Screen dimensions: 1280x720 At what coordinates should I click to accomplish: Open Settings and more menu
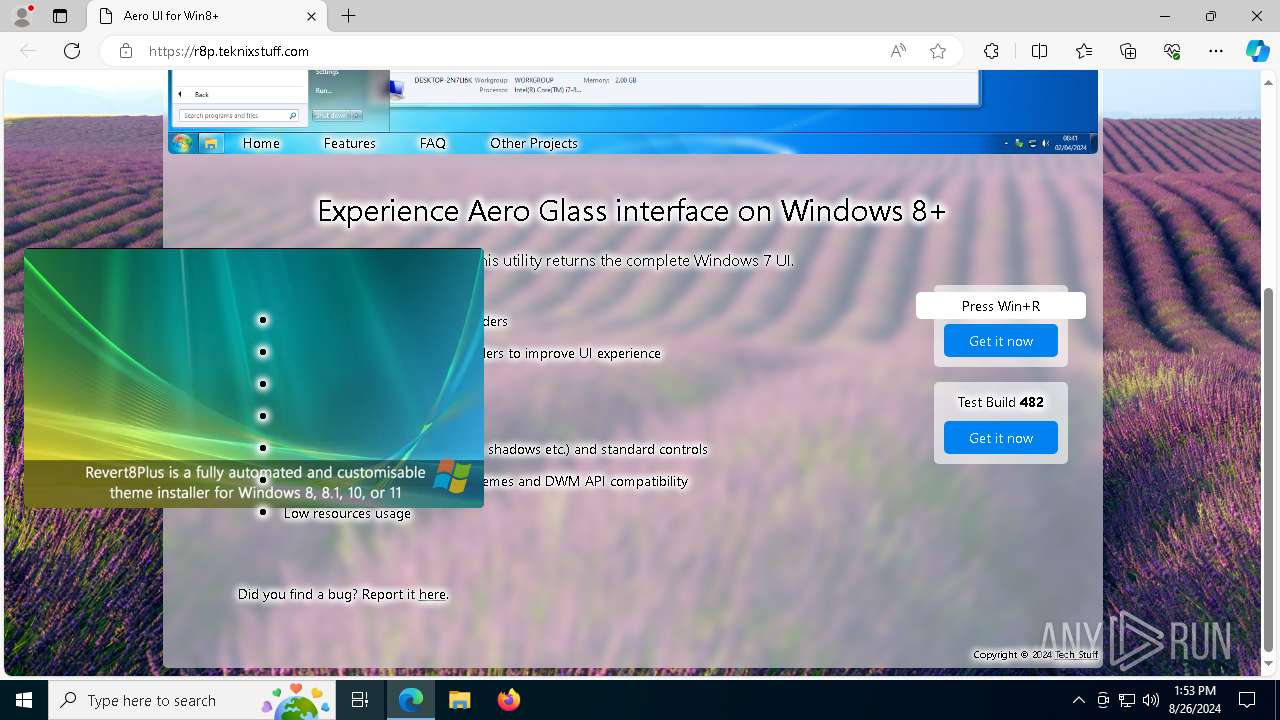click(1216, 51)
